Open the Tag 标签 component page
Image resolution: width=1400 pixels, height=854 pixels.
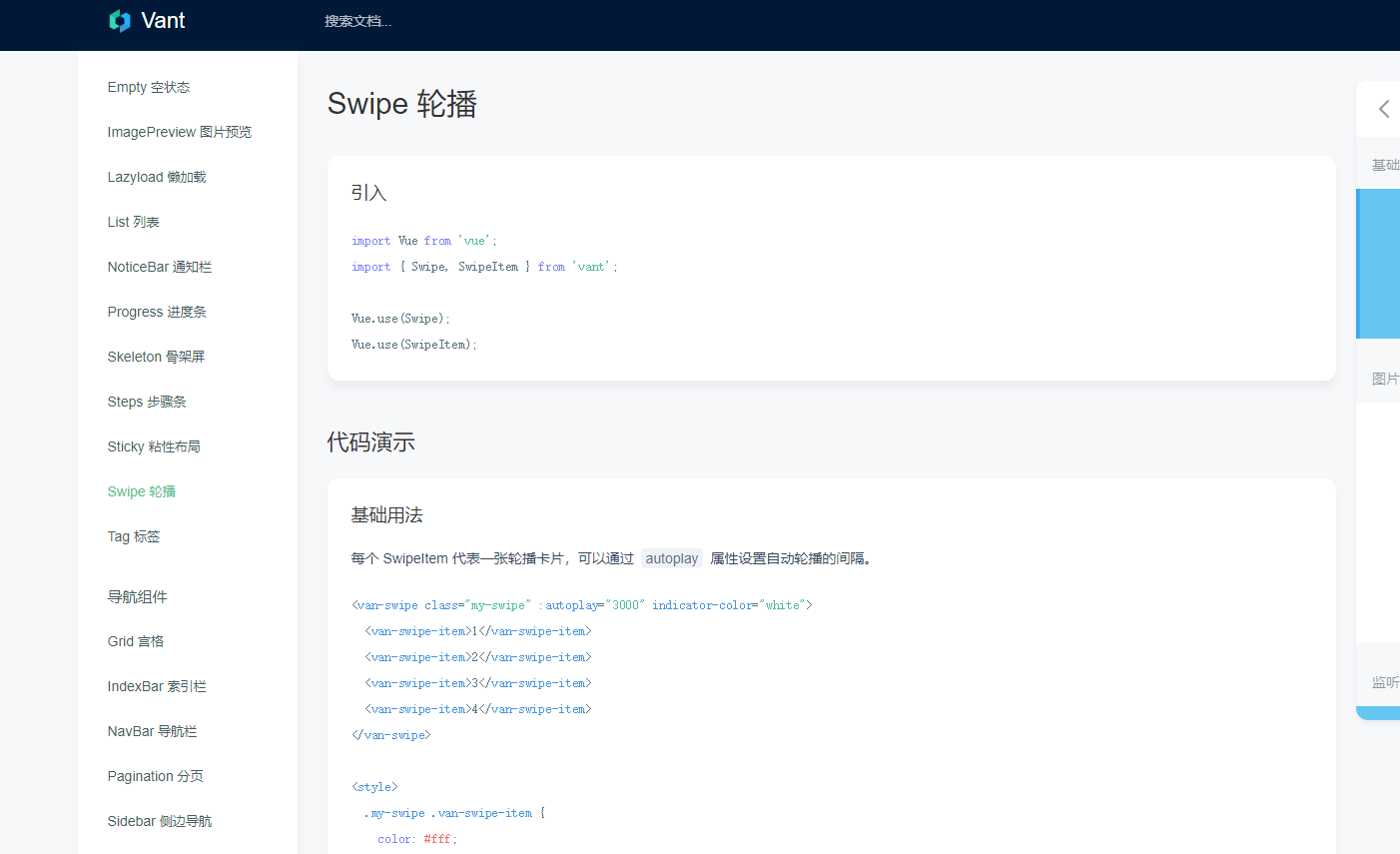[x=134, y=536]
